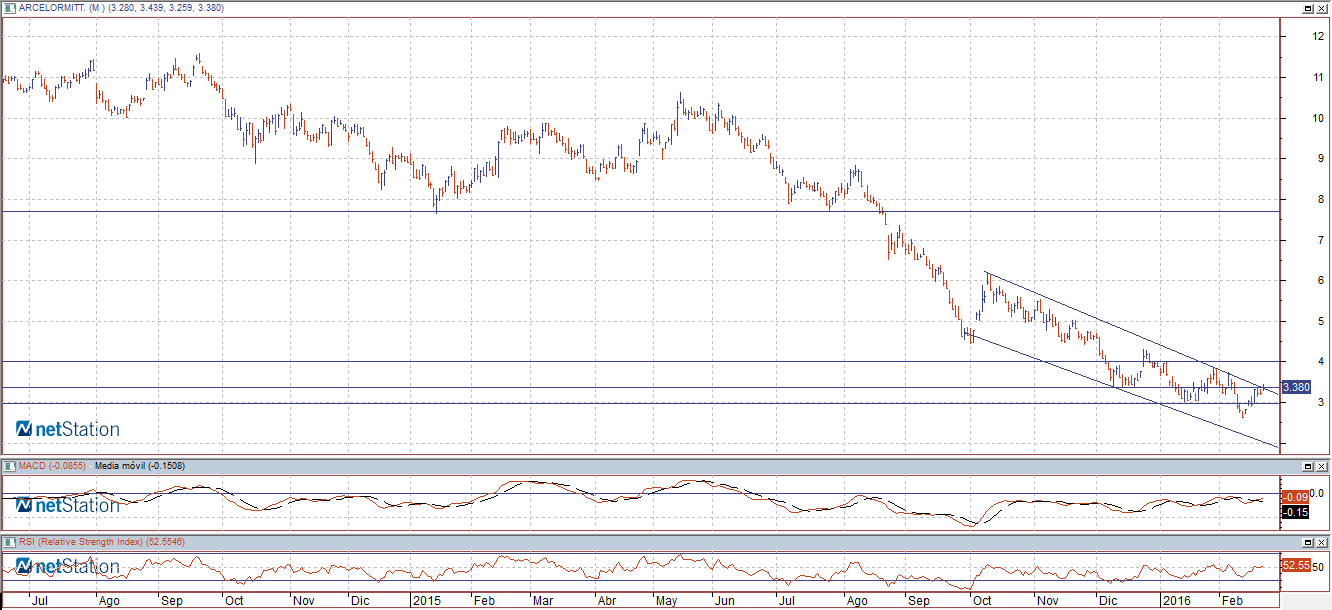Click the 52.55 RSI value tag

(x=1295, y=565)
